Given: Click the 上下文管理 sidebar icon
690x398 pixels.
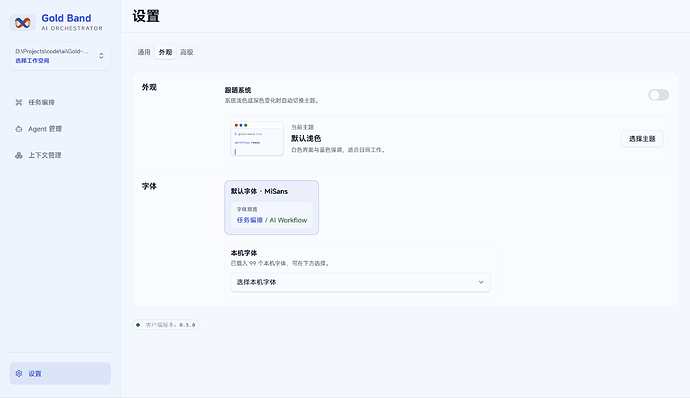Looking at the screenshot, I should tap(18, 155).
